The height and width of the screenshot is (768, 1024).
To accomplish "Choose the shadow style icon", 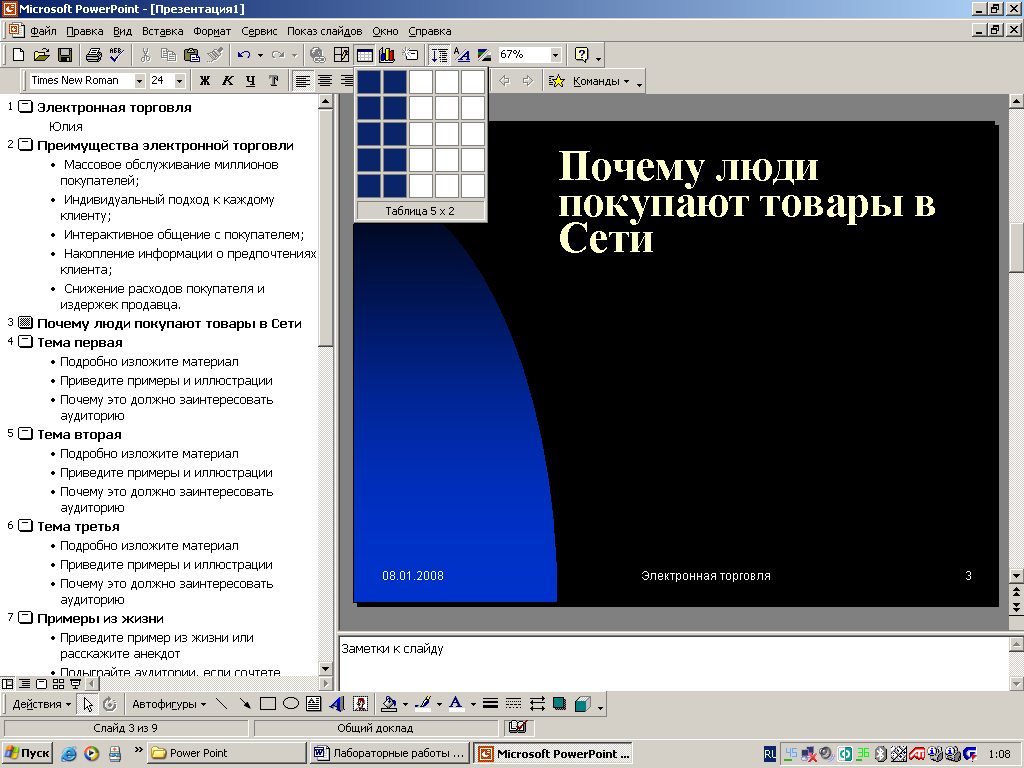I will coord(560,704).
